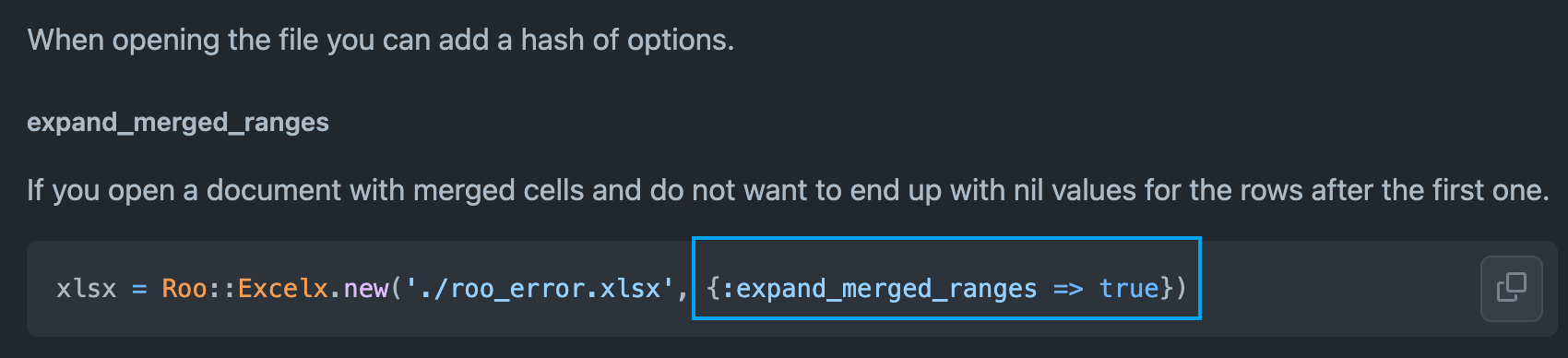Click the words 'hash of options'
Viewport: 1568px width, 358px height.
click(627, 40)
